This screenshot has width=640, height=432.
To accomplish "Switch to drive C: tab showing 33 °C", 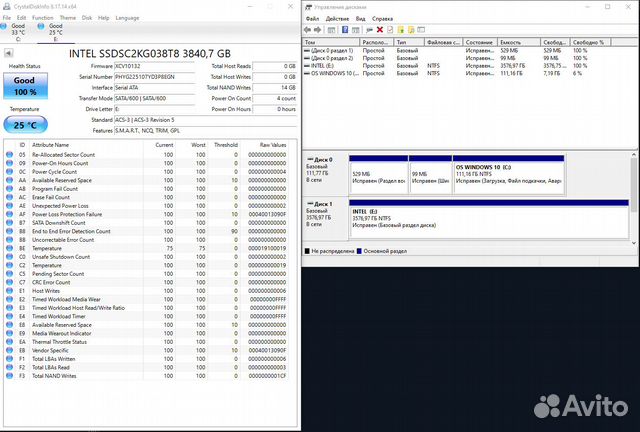I will coord(15,32).
